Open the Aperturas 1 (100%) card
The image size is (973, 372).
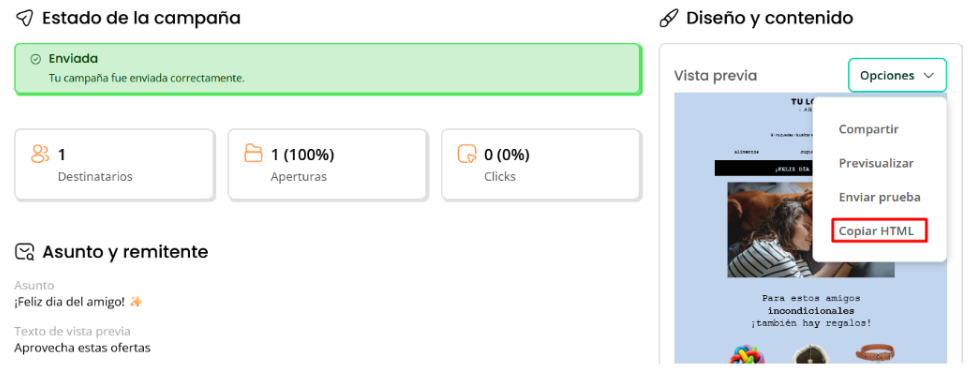click(328, 165)
